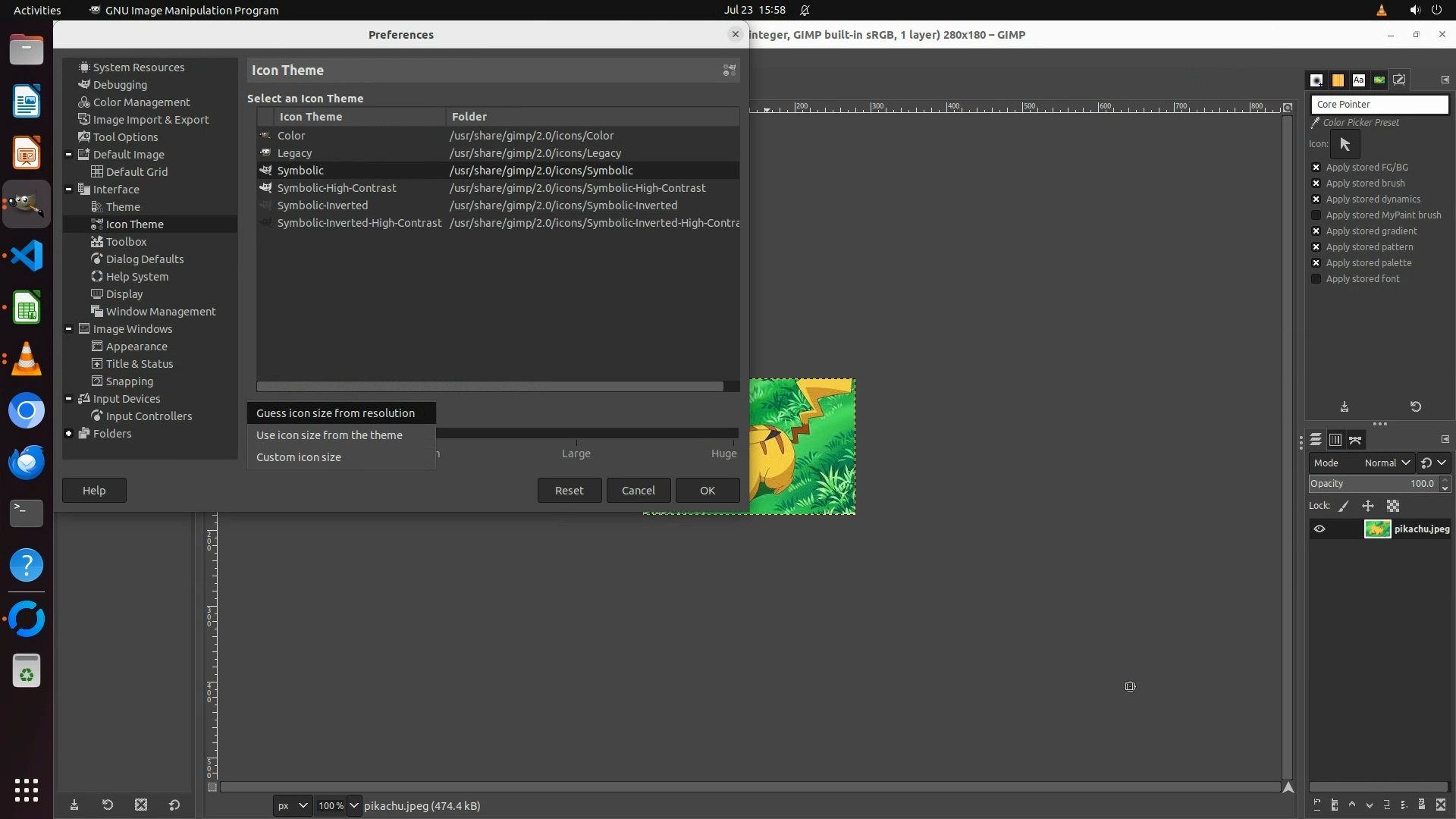Expand the Folders tree item

[x=69, y=434]
